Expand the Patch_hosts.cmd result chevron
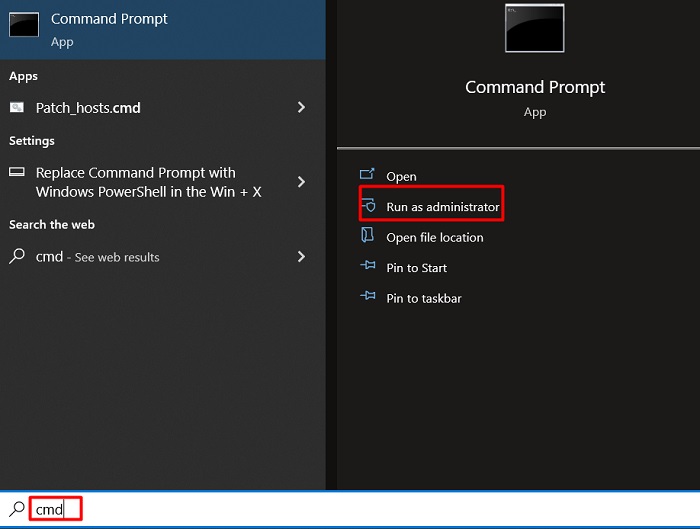Viewport: 700px width, 529px height. pyautogui.click(x=301, y=107)
